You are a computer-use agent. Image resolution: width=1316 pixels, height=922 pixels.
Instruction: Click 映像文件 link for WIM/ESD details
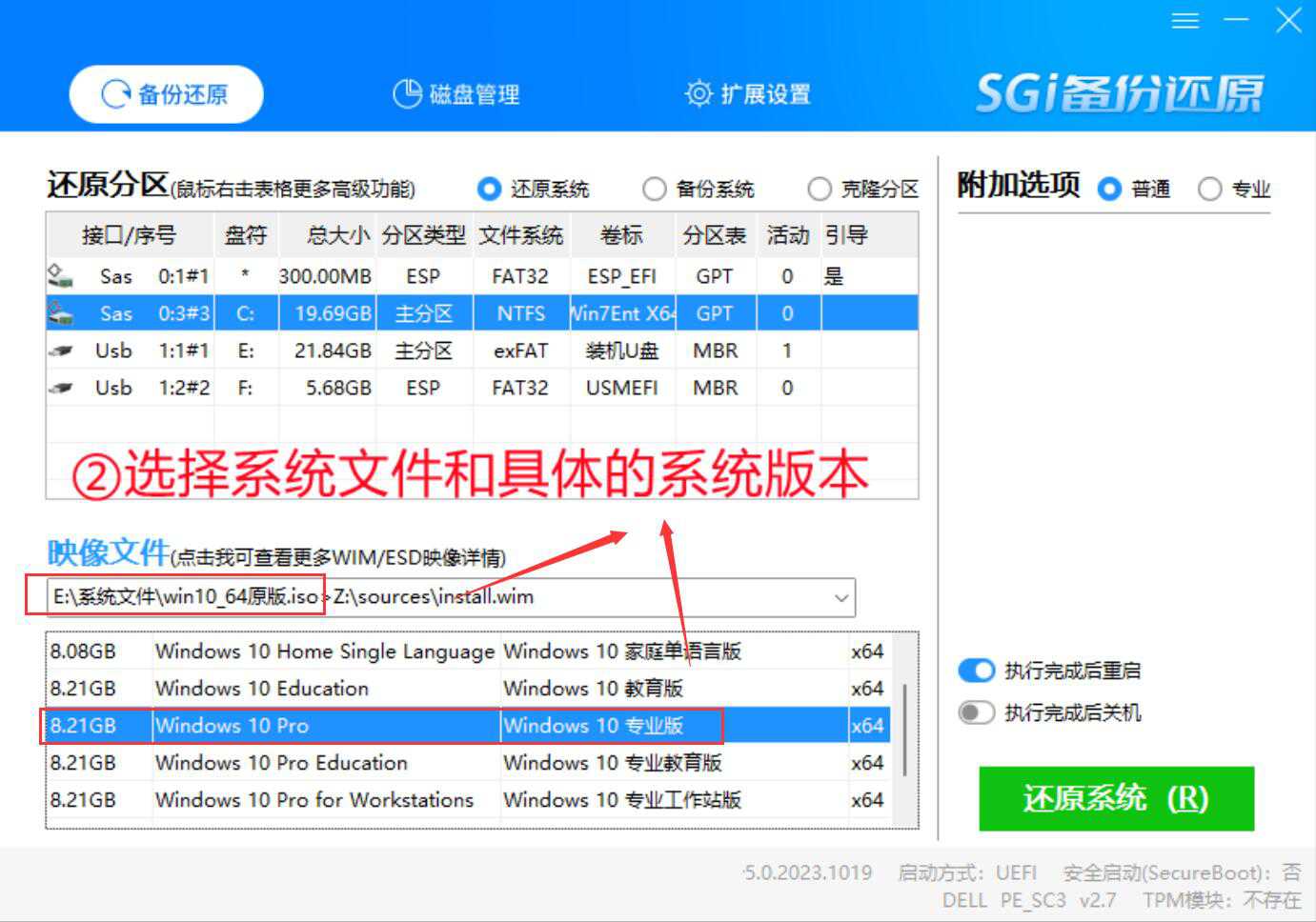point(108,552)
